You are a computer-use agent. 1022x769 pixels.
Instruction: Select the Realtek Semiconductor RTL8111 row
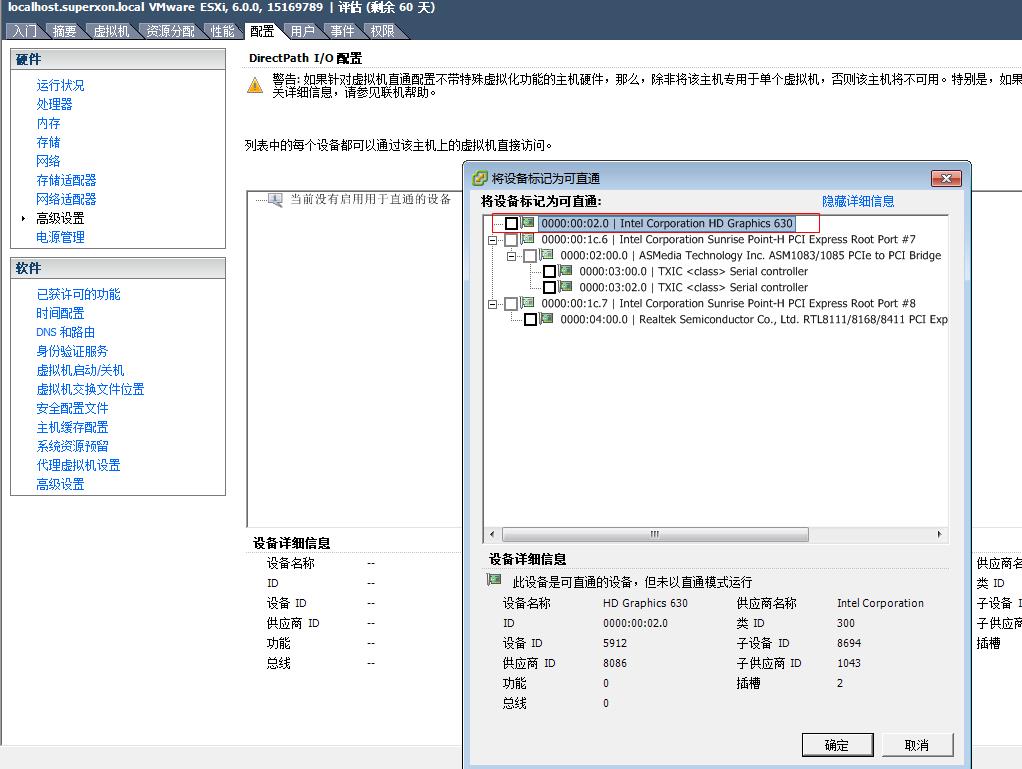coord(753,319)
